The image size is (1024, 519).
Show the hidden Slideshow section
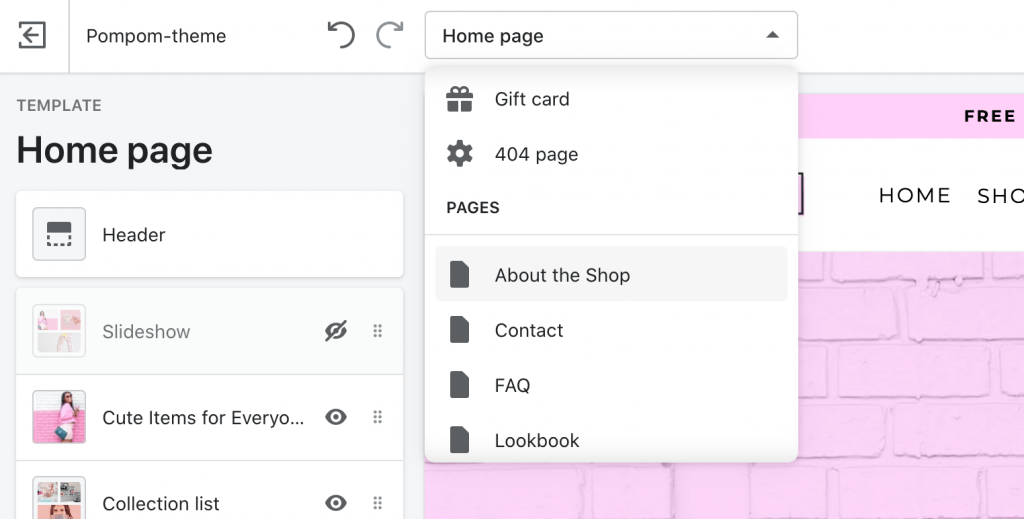pyautogui.click(x=336, y=331)
